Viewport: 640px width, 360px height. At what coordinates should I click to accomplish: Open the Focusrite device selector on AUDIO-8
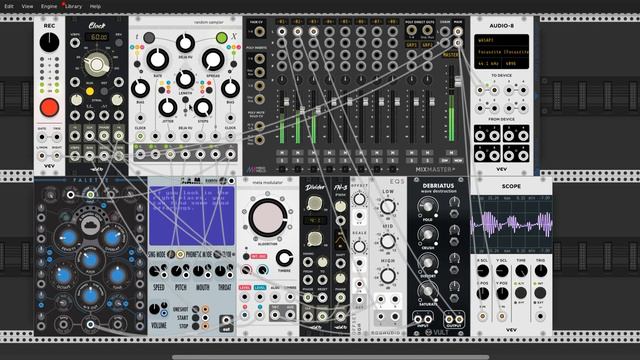(501, 52)
